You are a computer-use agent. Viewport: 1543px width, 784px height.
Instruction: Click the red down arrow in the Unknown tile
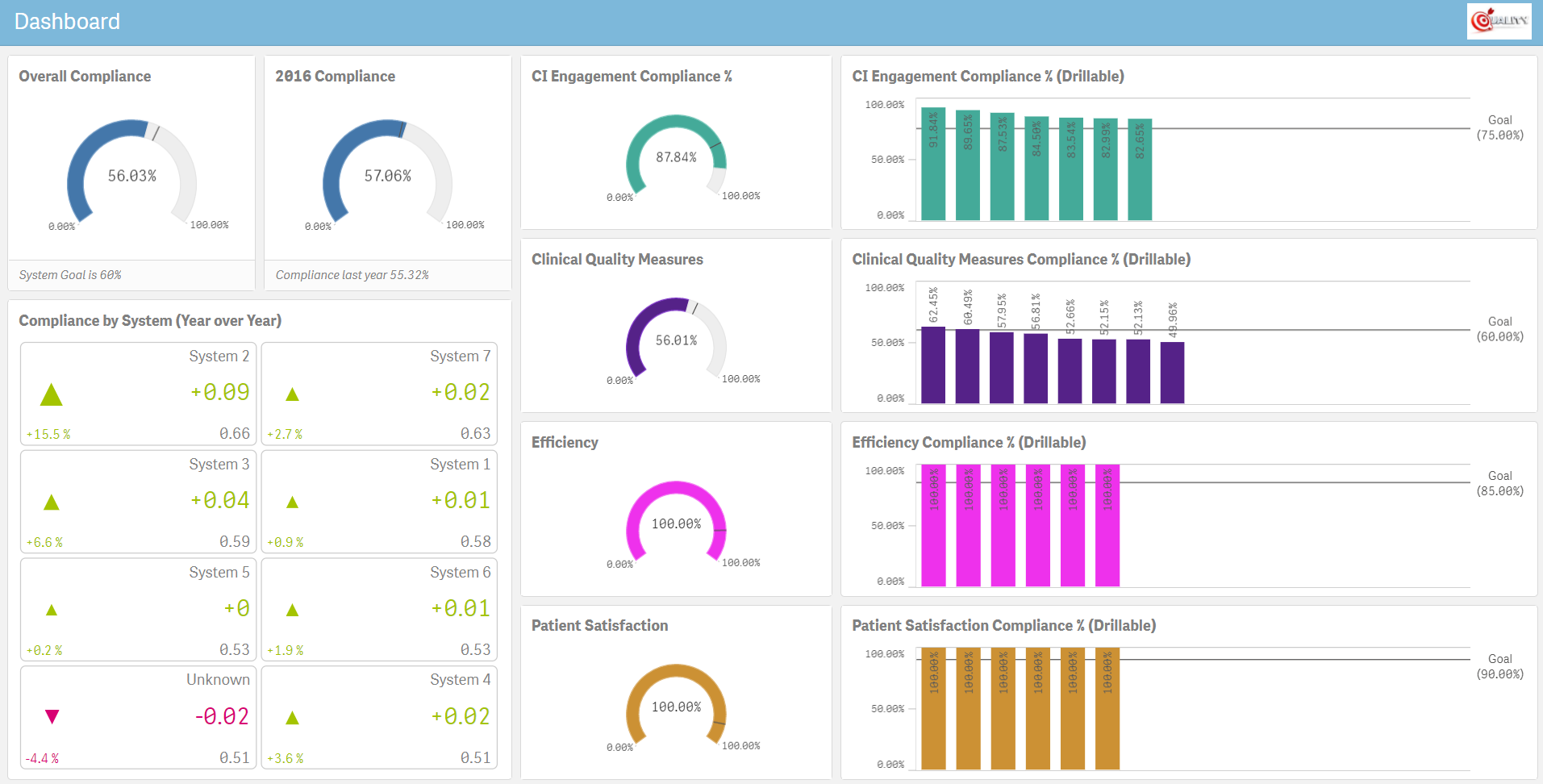click(x=52, y=716)
